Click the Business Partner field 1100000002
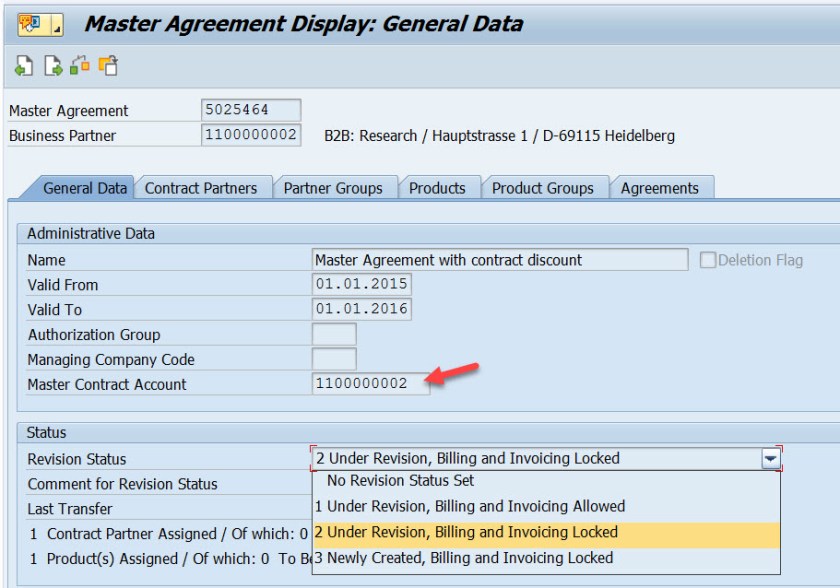 pos(251,135)
